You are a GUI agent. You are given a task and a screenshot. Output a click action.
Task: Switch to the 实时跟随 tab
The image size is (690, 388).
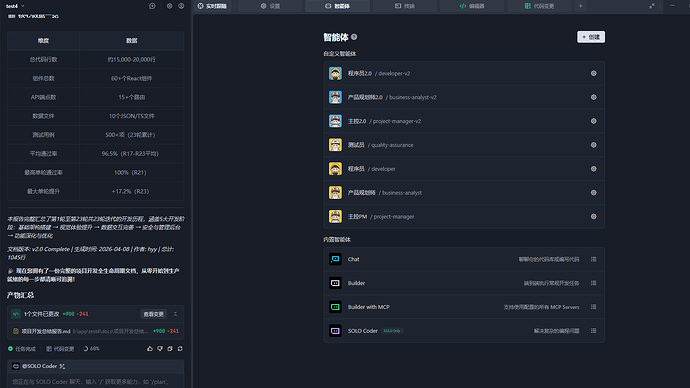pos(212,6)
